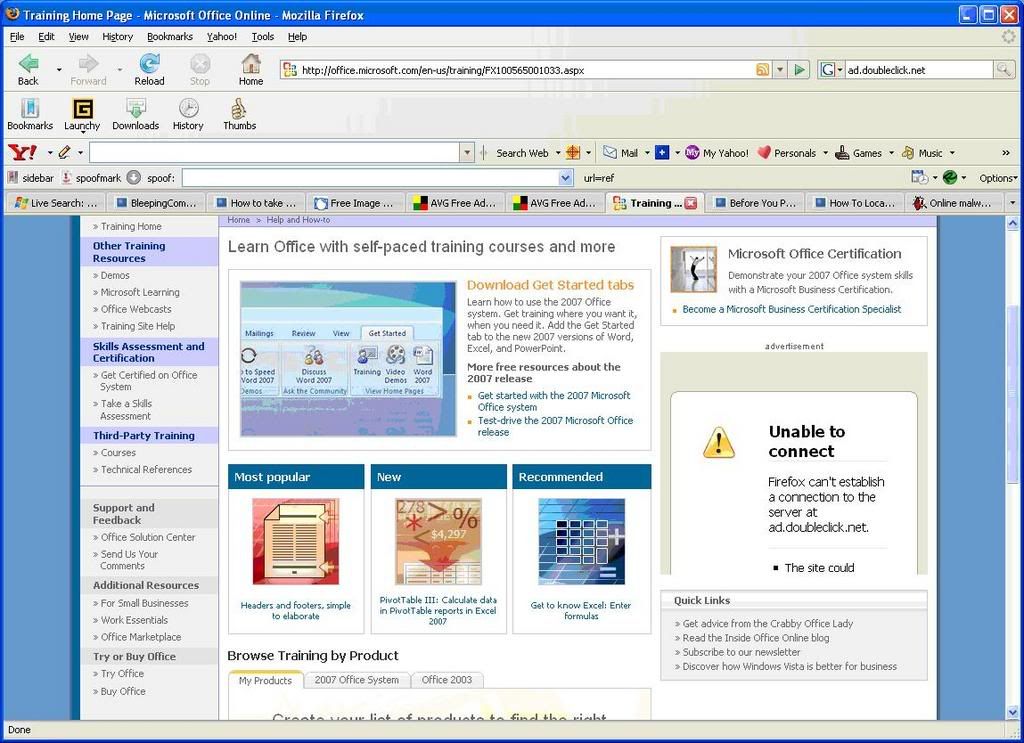
Task: Open the Tools menu
Action: pos(263,37)
